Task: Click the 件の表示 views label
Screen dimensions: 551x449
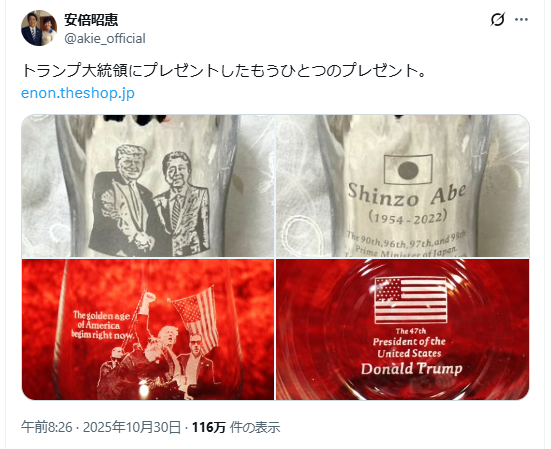Action: click(255, 427)
